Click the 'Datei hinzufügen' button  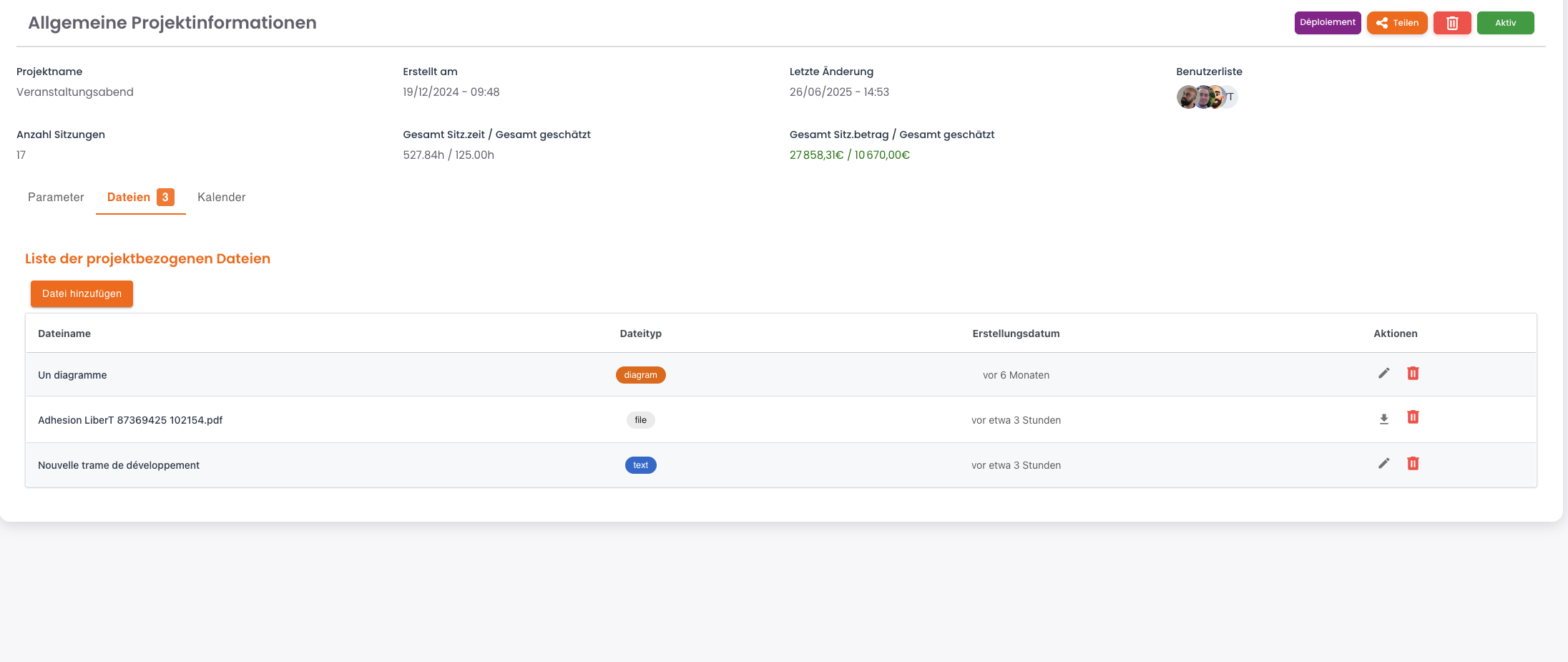point(82,294)
